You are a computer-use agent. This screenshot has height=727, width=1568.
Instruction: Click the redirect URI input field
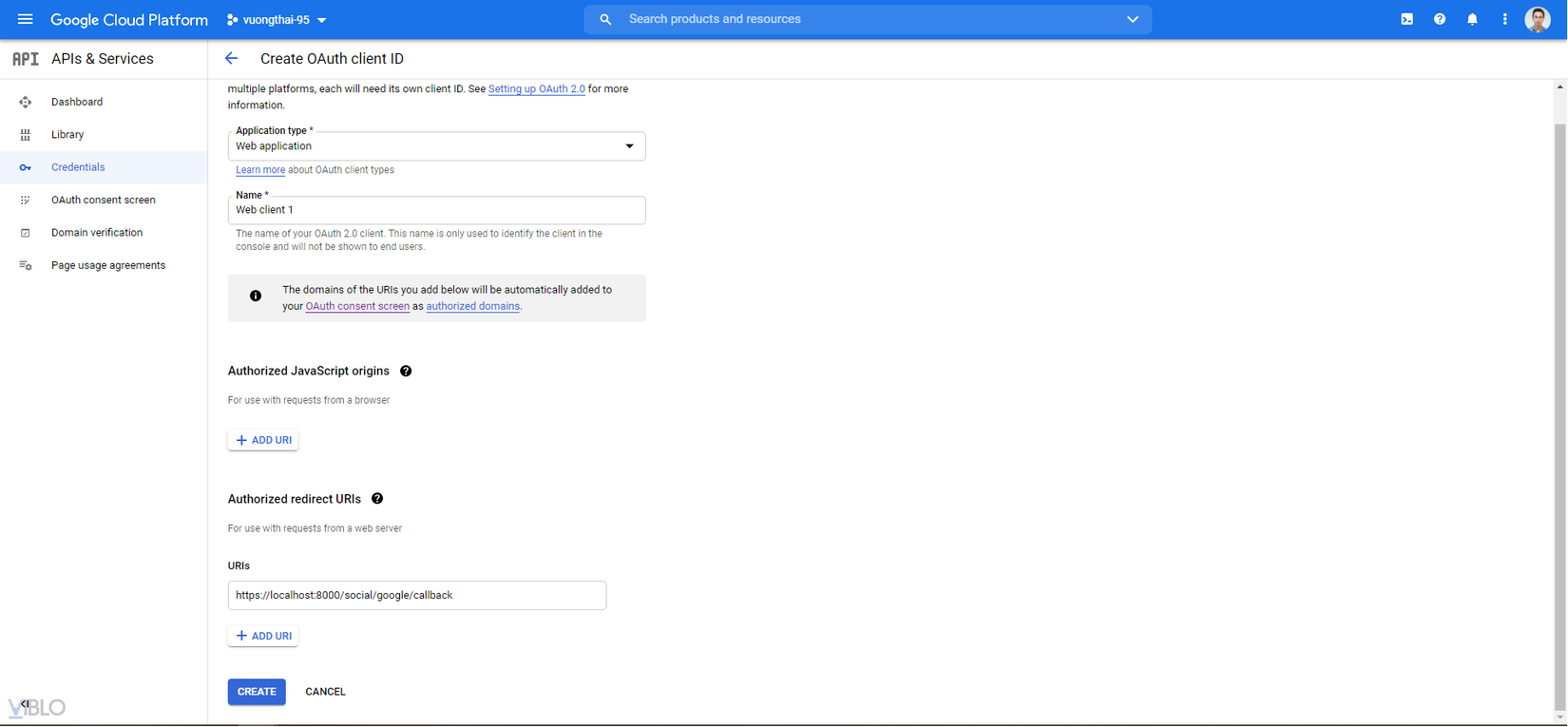click(416, 596)
